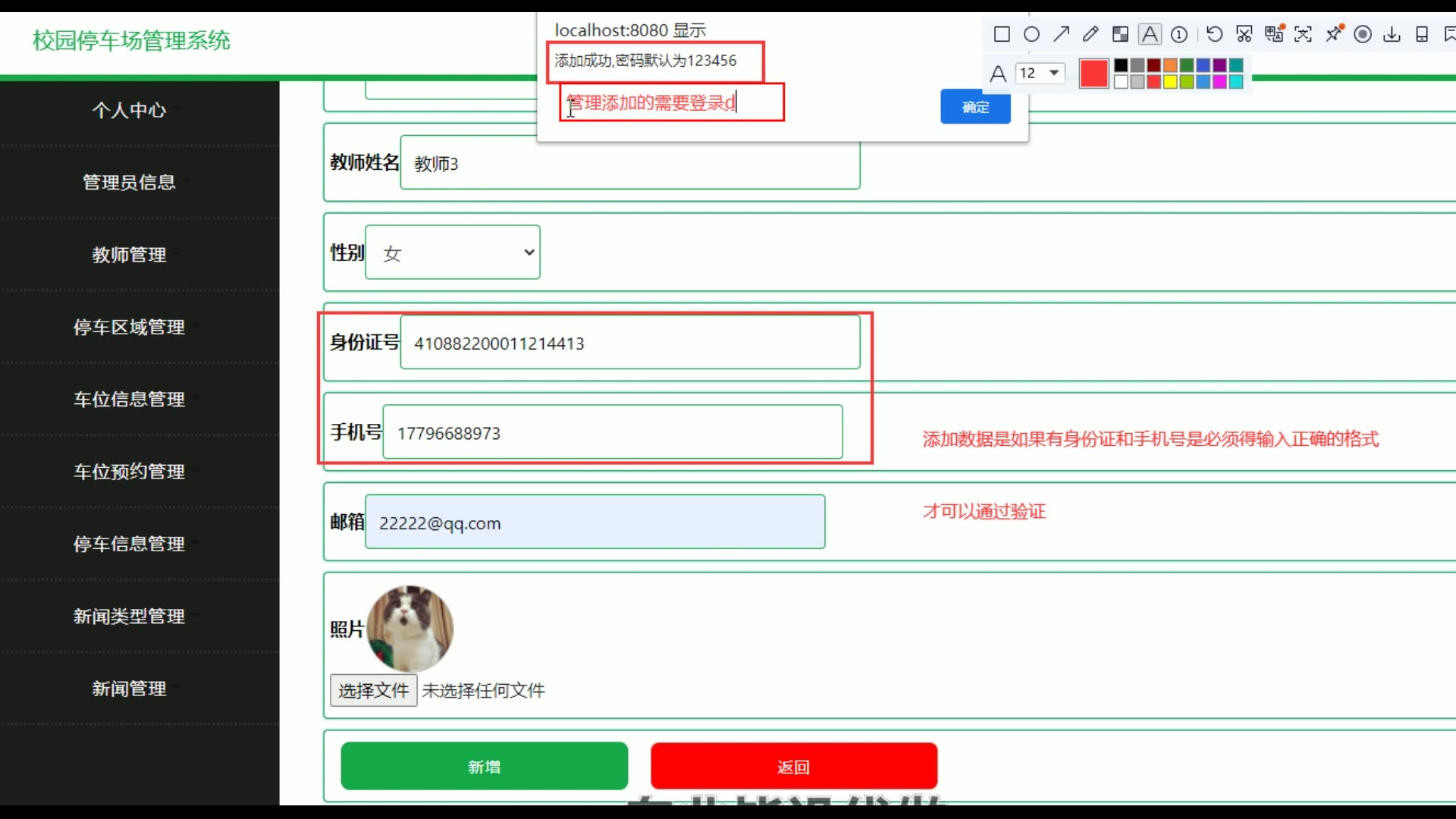The image size is (1456, 819).
Task: Open 停车区域管理 in the sidebar
Action: click(x=129, y=327)
